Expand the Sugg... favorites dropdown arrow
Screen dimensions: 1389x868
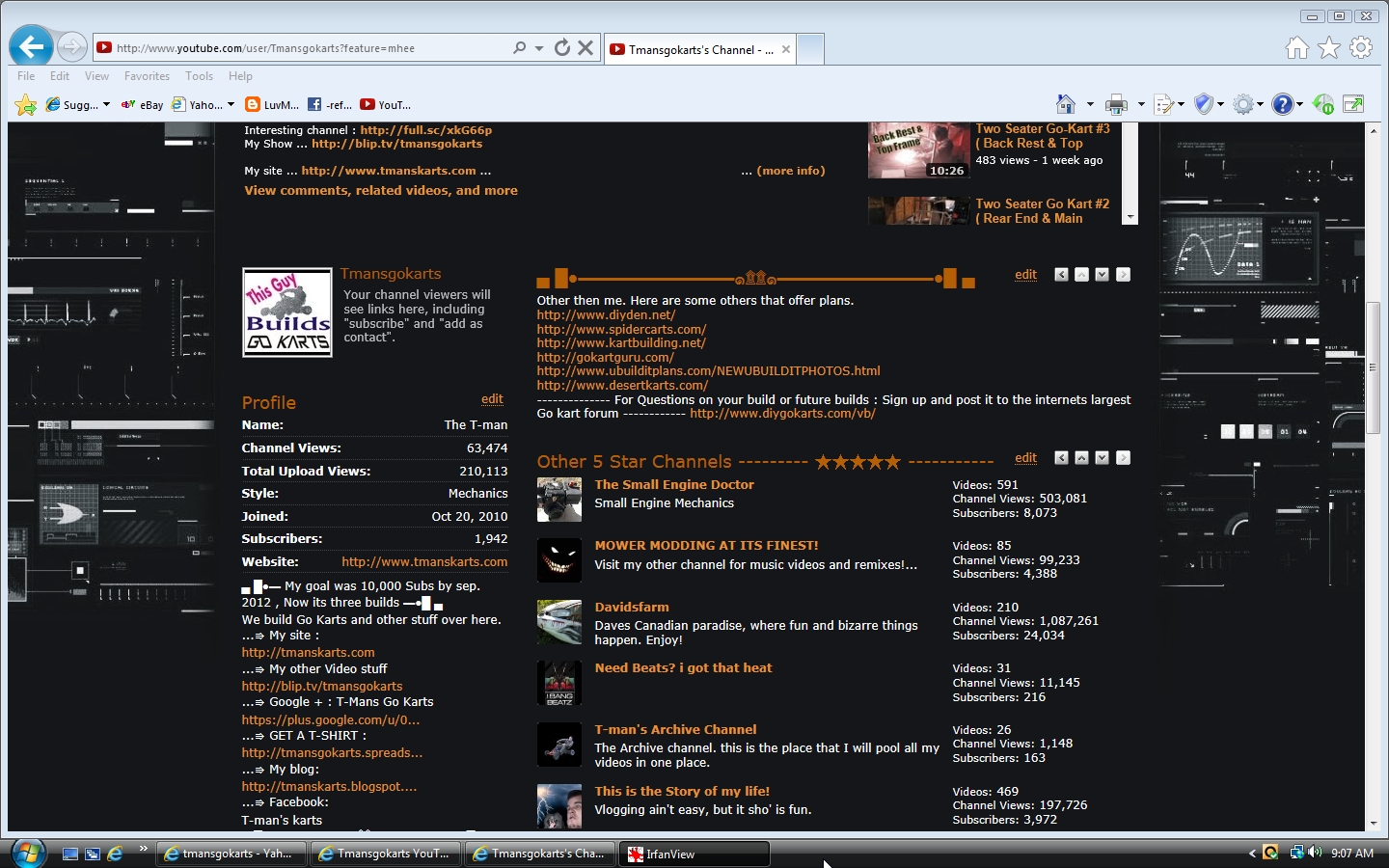point(106,105)
